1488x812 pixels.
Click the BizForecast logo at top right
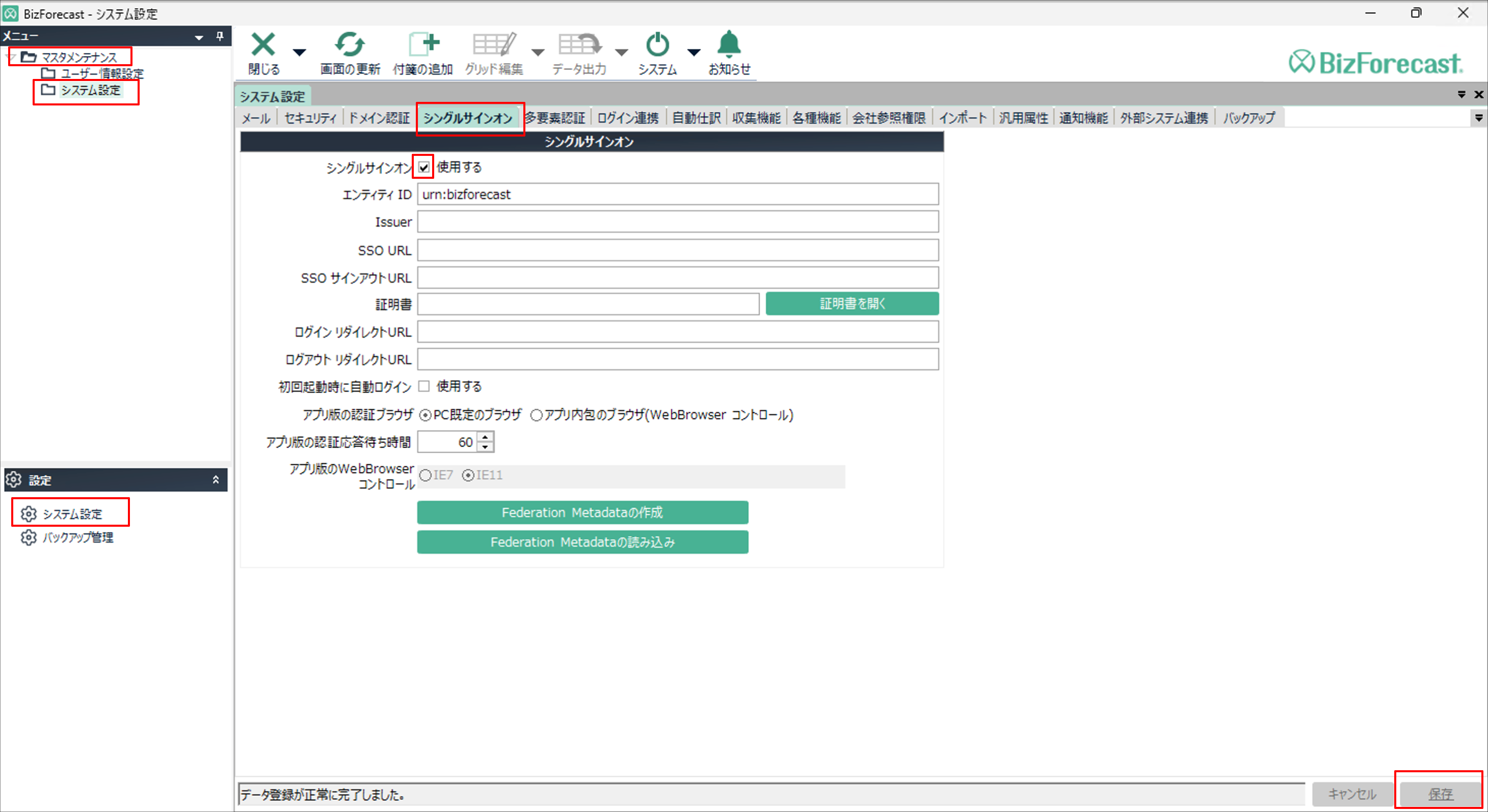tap(1376, 62)
